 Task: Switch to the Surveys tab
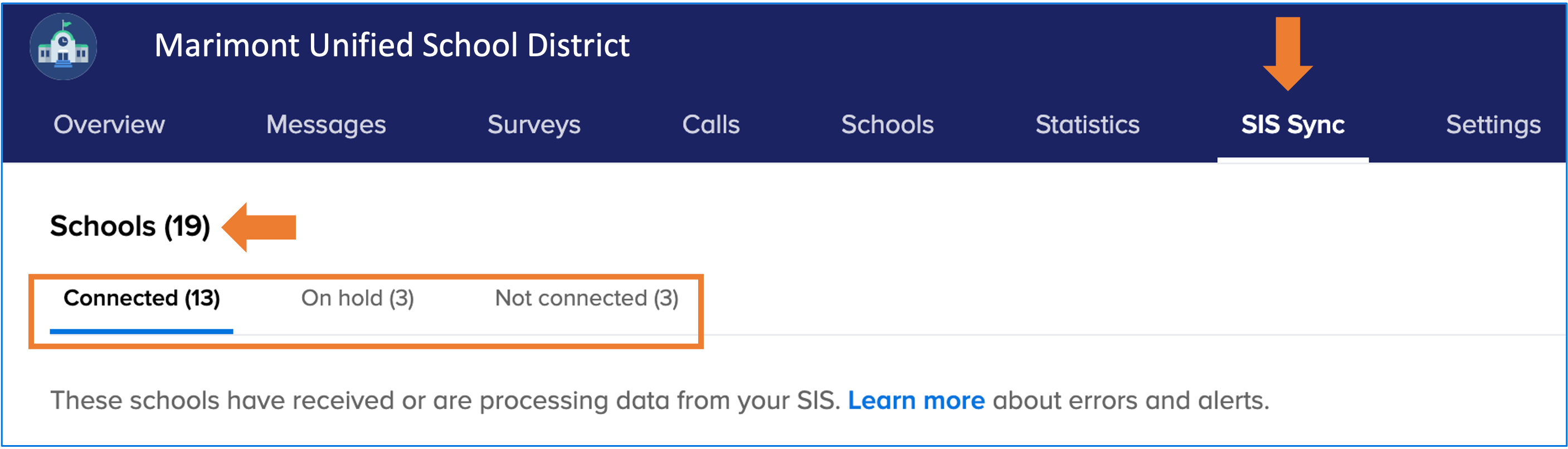pyautogui.click(x=534, y=125)
